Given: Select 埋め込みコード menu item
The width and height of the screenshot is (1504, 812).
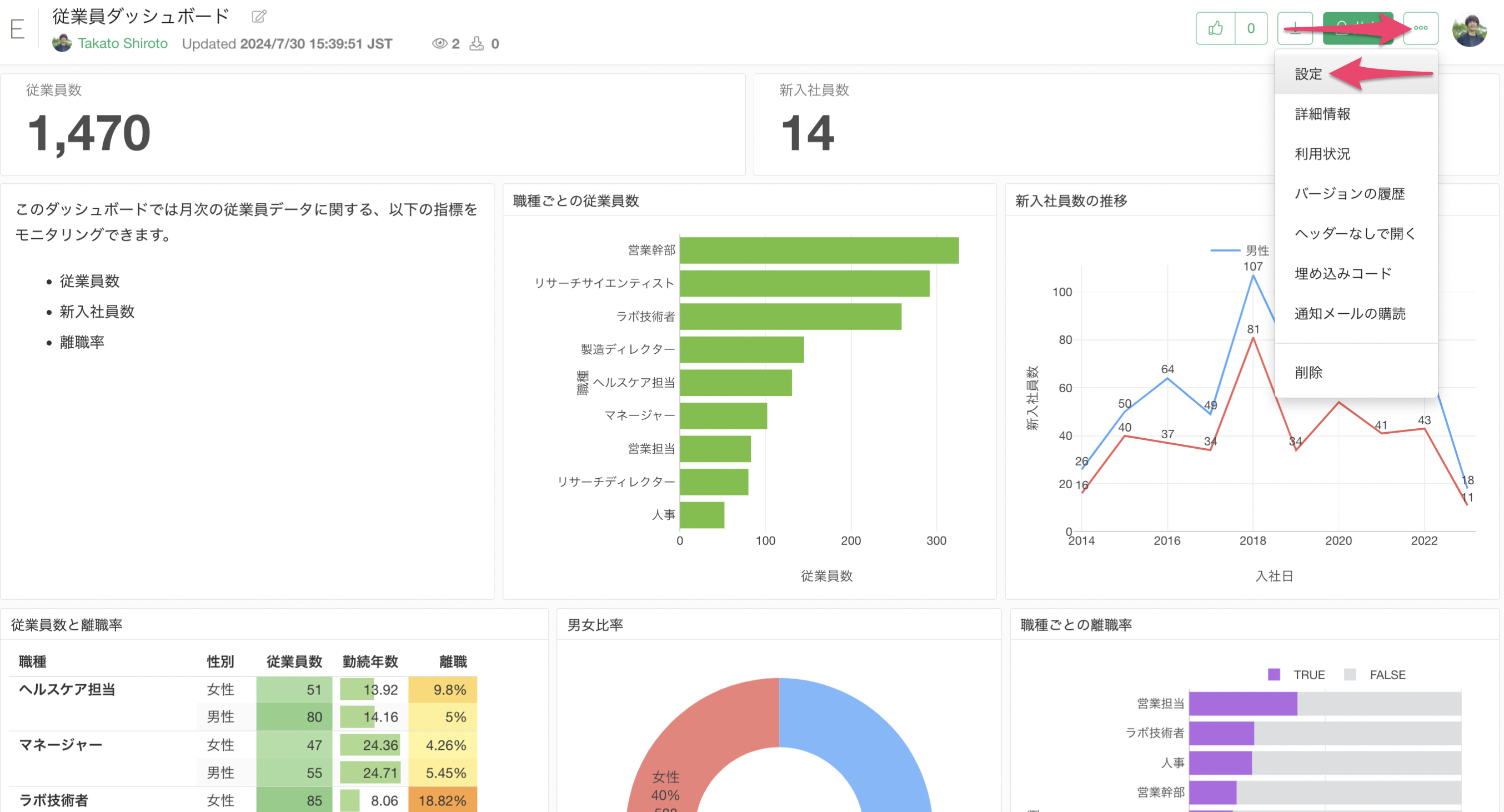Looking at the screenshot, I should coord(1356,273).
